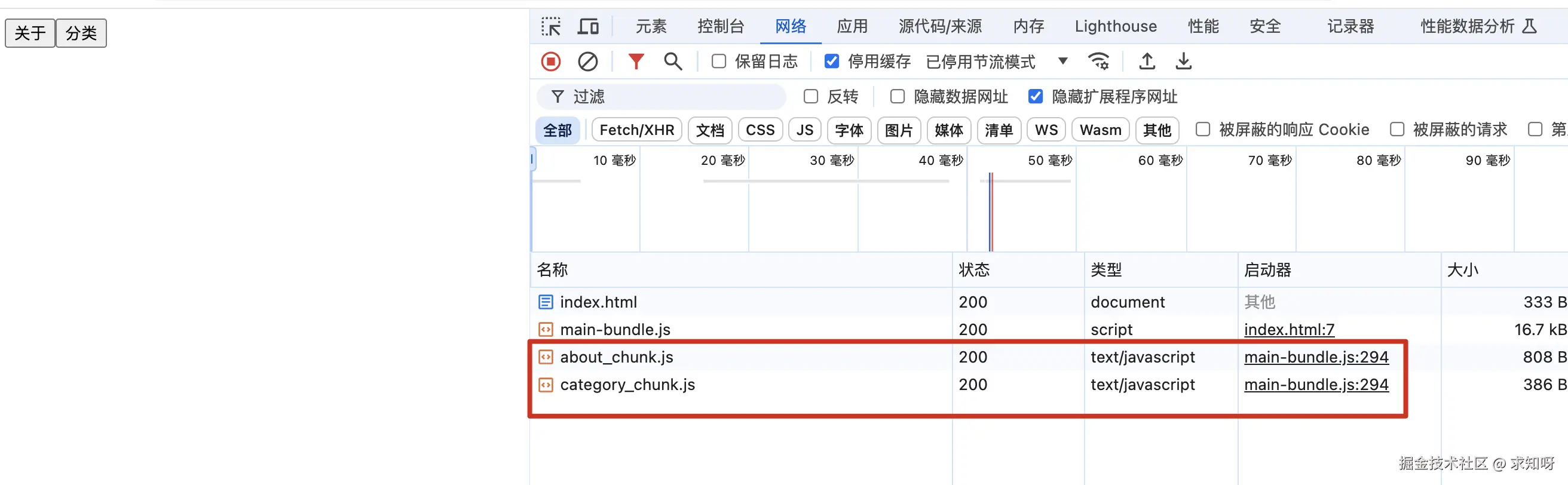This screenshot has height=485, width=1568.
Task: Open the index.html:7 initiator link
Action: point(1289,329)
